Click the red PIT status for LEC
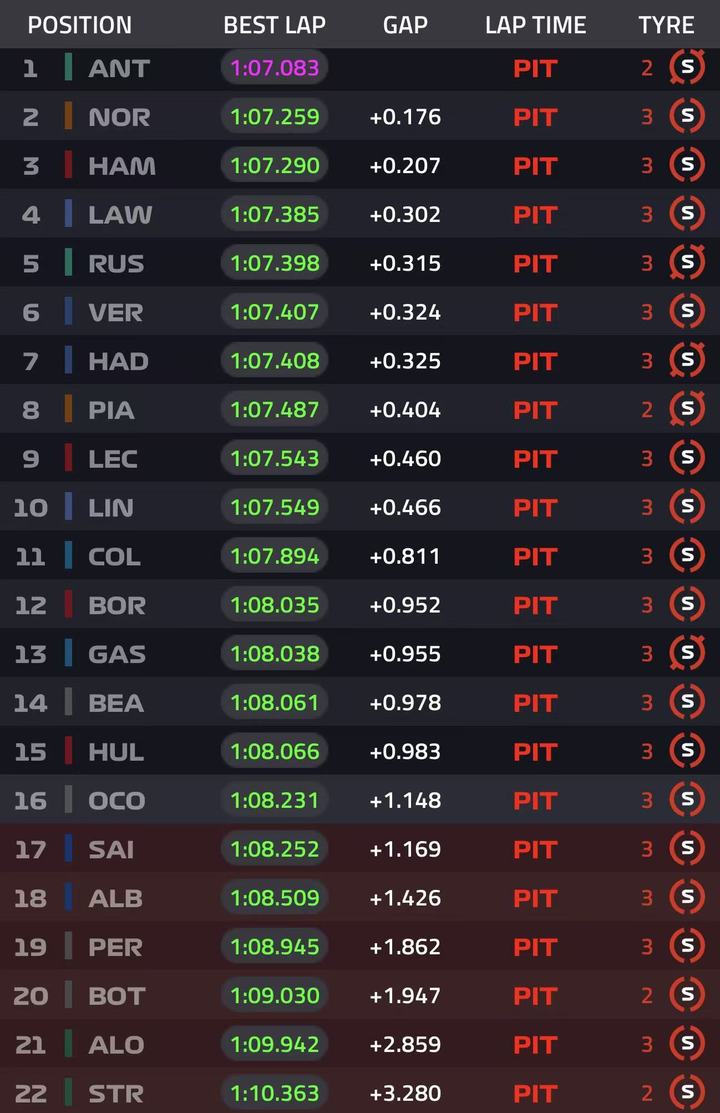This screenshot has height=1113, width=720. (535, 459)
